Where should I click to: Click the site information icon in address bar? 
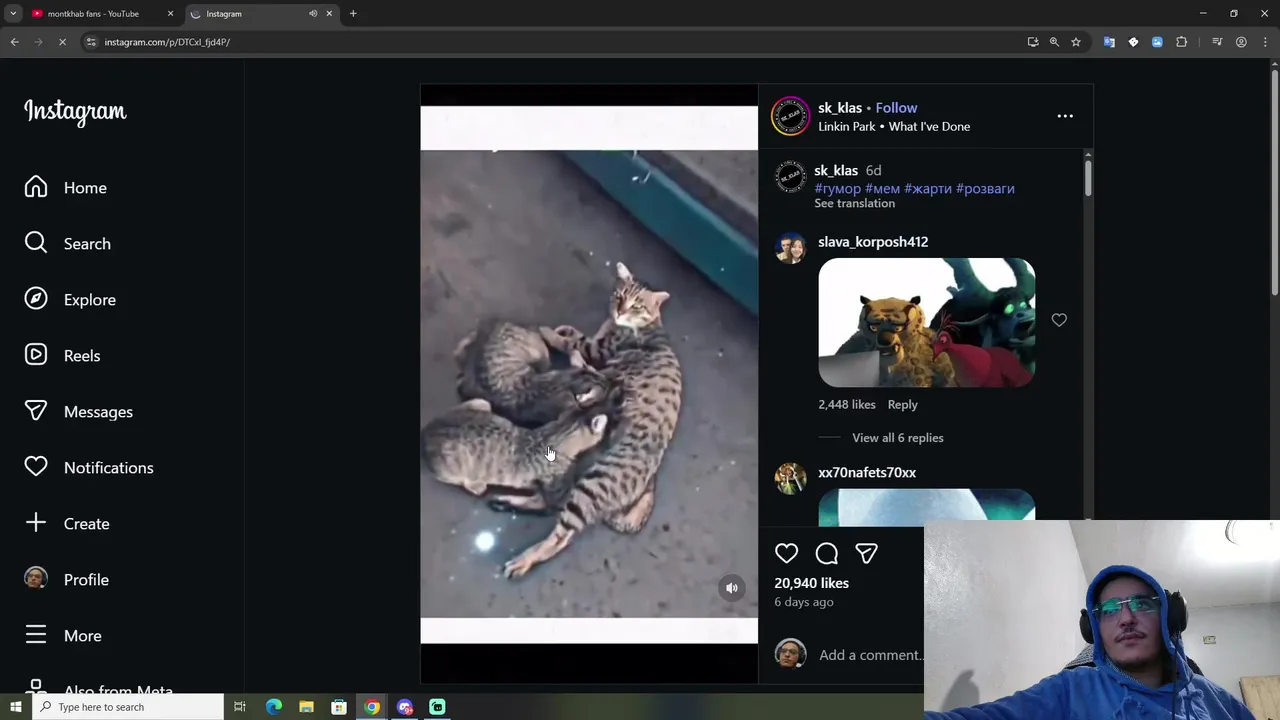click(x=91, y=42)
